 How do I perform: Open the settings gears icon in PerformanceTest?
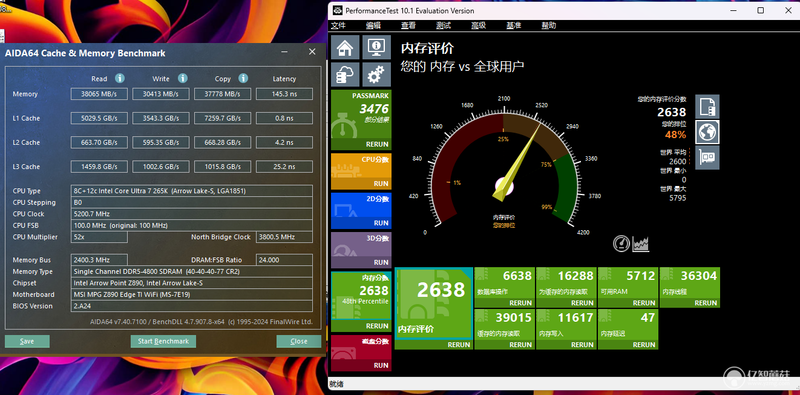377,75
